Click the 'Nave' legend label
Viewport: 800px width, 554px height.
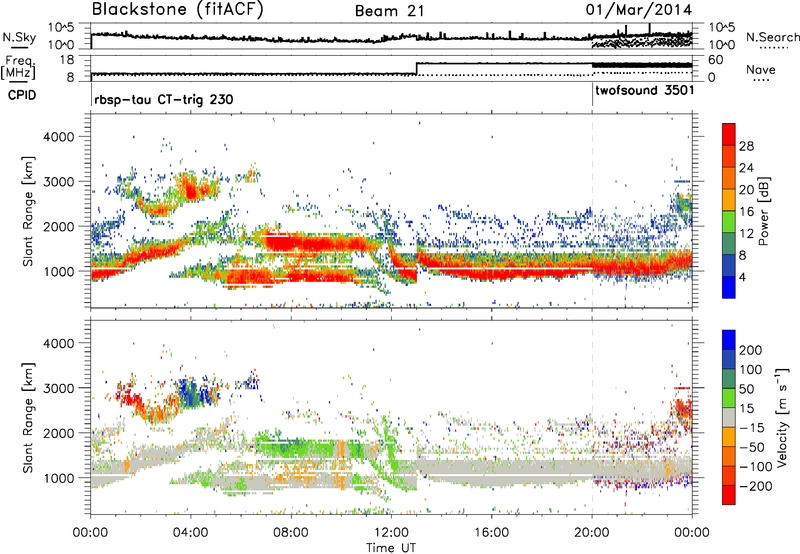pos(761,70)
